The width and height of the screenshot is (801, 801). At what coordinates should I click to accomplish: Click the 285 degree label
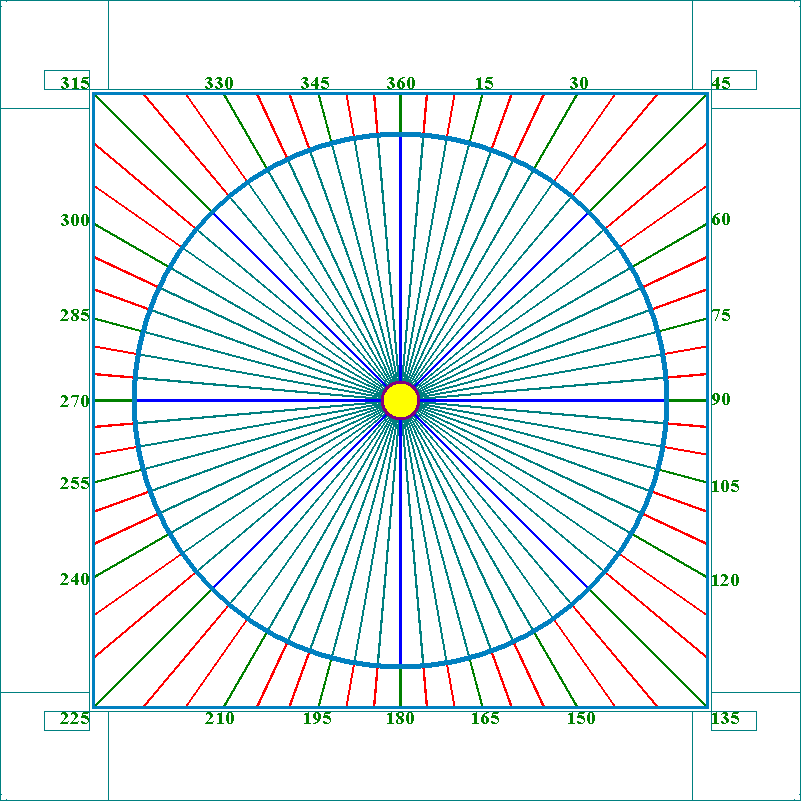[75, 316]
